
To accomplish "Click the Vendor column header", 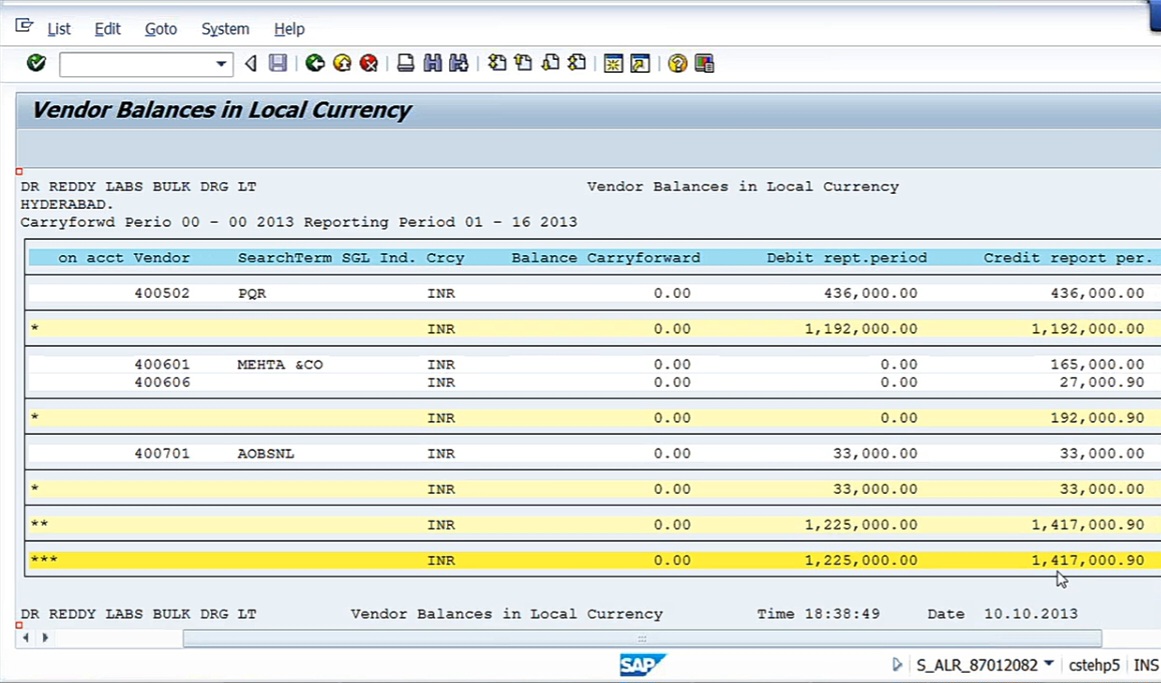I will pyautogui.click(x=161, y=258).
